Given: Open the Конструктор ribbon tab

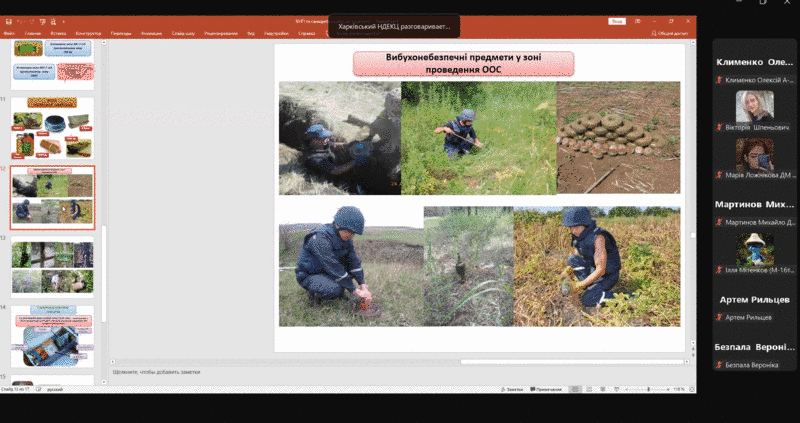Looking at the screenshot, I should (x=88, y=34).
